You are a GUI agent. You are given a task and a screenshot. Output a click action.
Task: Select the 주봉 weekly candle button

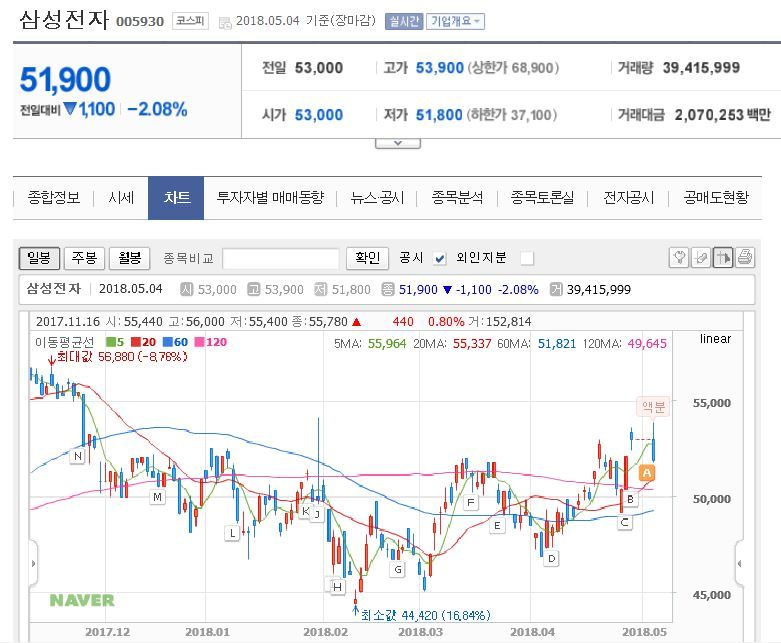84,258
